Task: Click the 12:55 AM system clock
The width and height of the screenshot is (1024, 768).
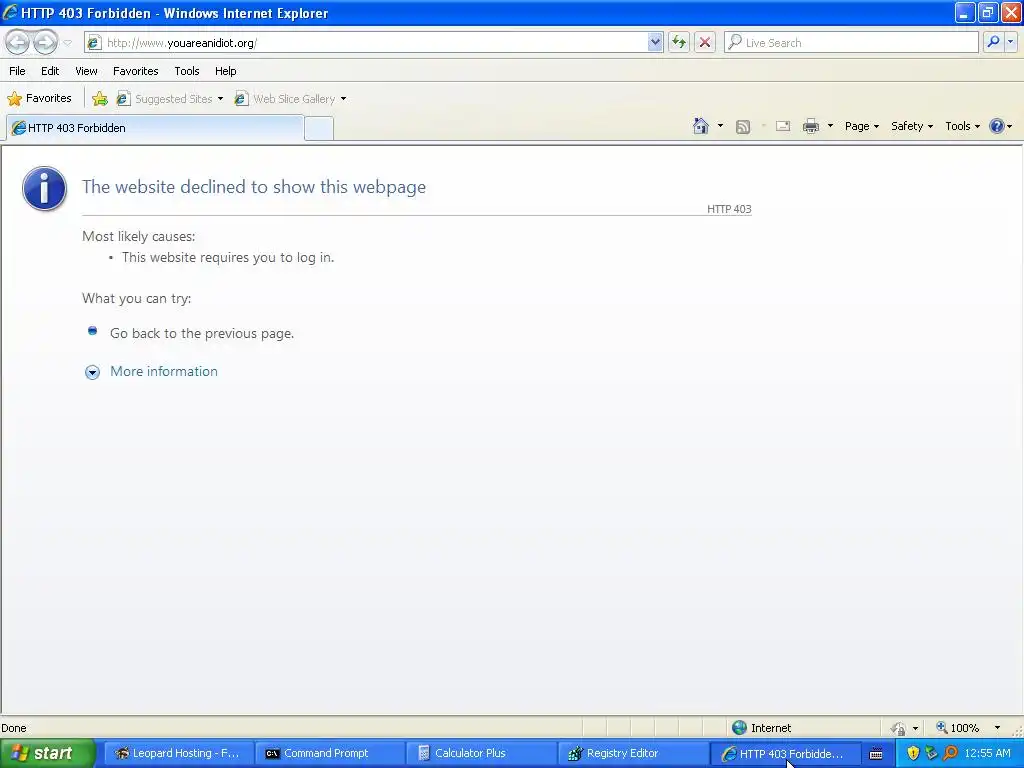Action: coord(987,753)
